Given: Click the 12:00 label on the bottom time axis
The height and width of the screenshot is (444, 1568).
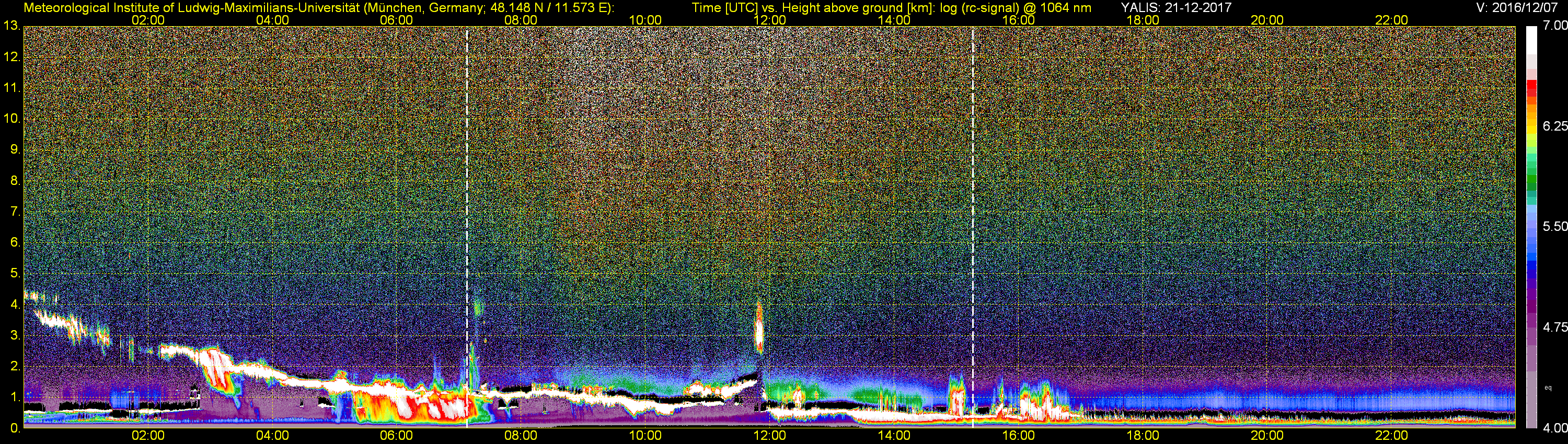Looking at the screenshot, I should coord(769,436).
